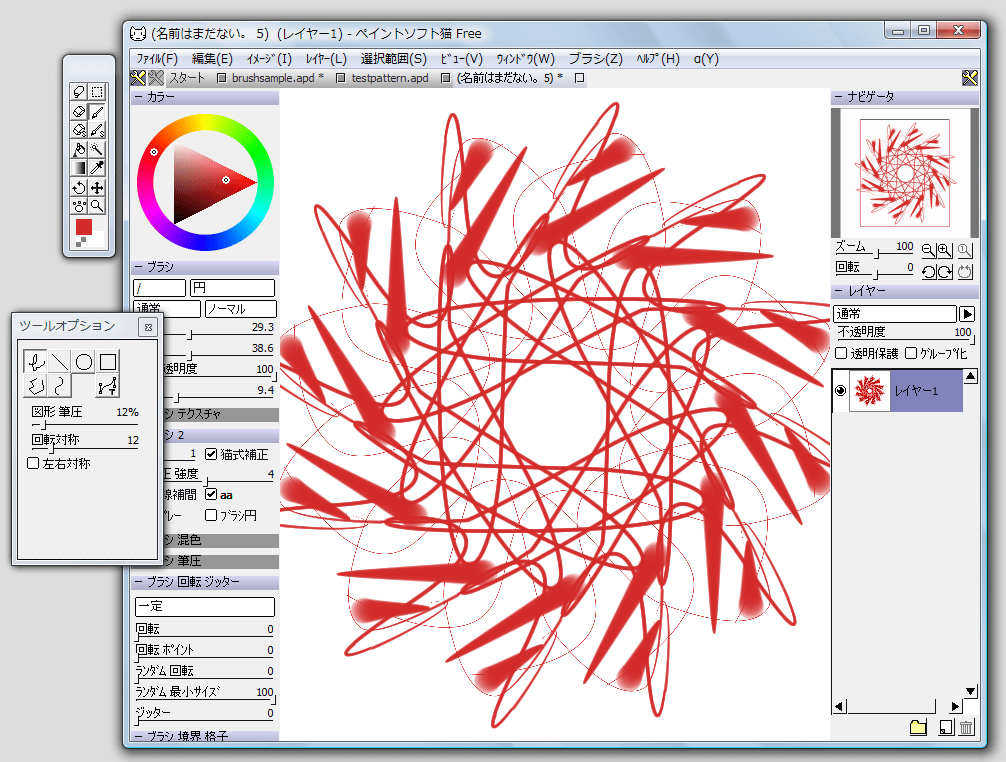Select the brush tool in the toolbox

(x=97, y=112)
